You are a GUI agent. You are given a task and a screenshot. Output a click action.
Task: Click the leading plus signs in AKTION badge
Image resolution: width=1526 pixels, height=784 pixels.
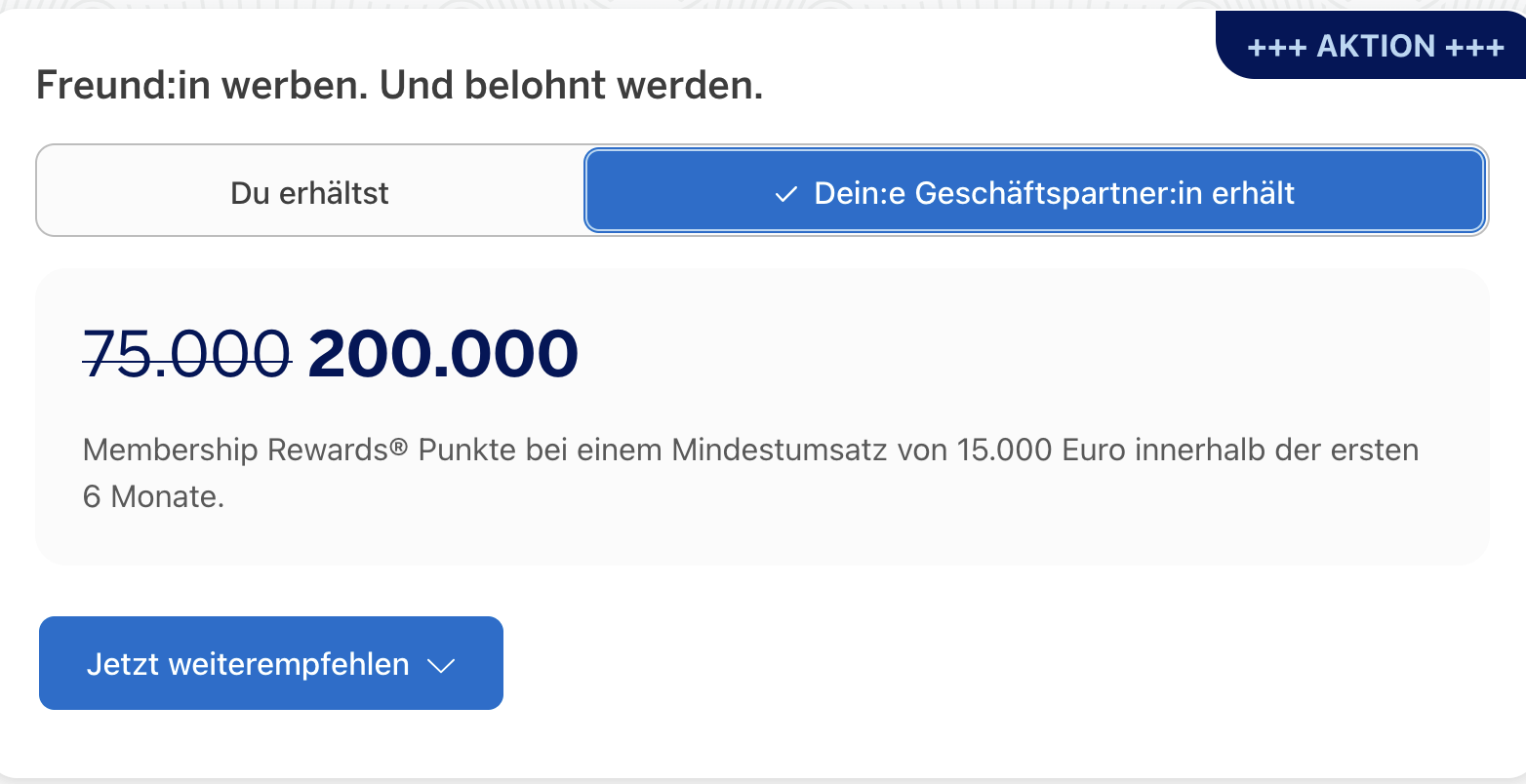(x=1276, y=47)
